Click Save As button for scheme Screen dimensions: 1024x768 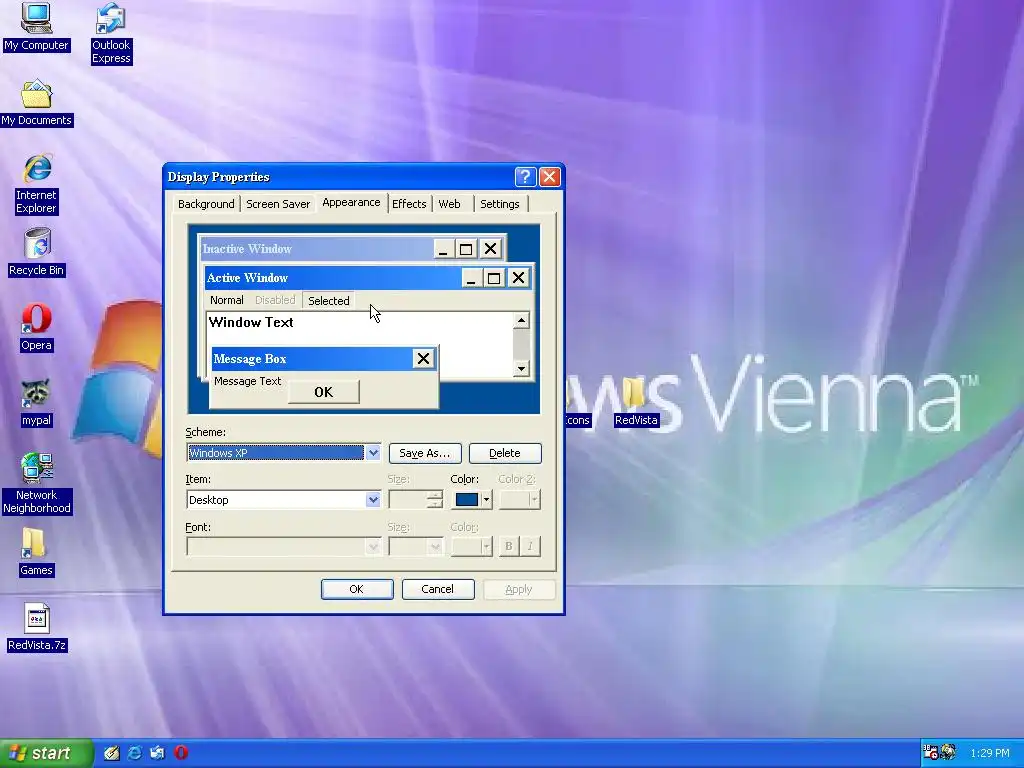tap(425, 453)
